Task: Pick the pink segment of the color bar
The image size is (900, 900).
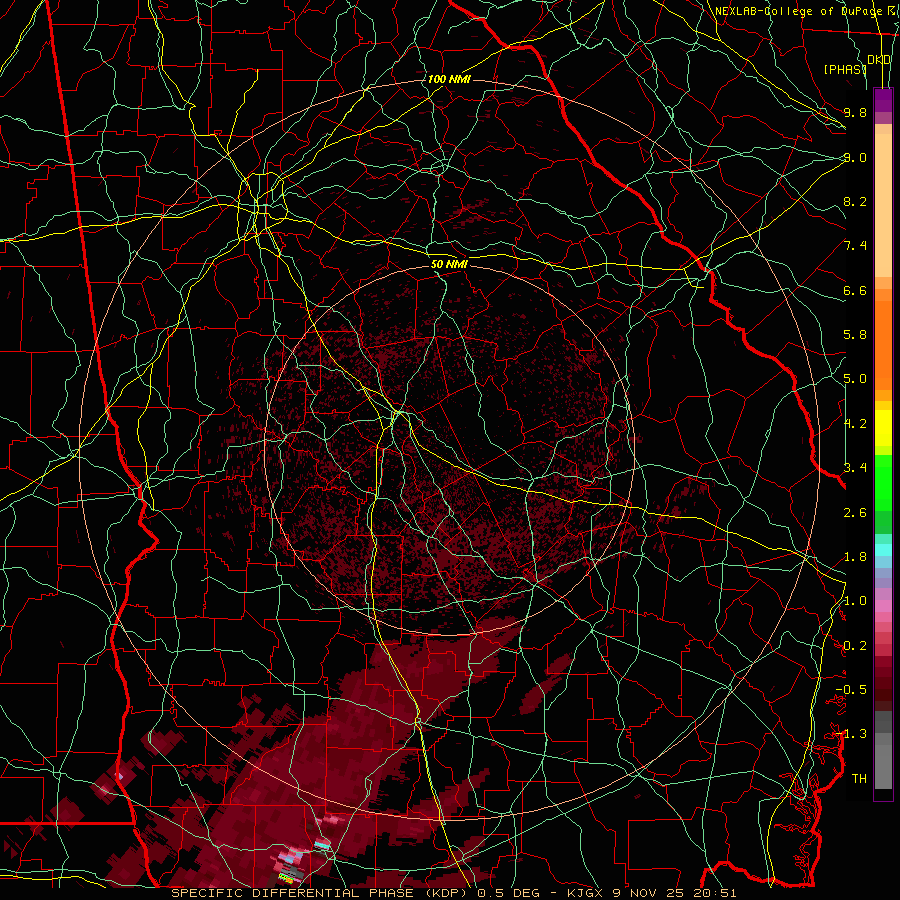Action: pos(883,606)
